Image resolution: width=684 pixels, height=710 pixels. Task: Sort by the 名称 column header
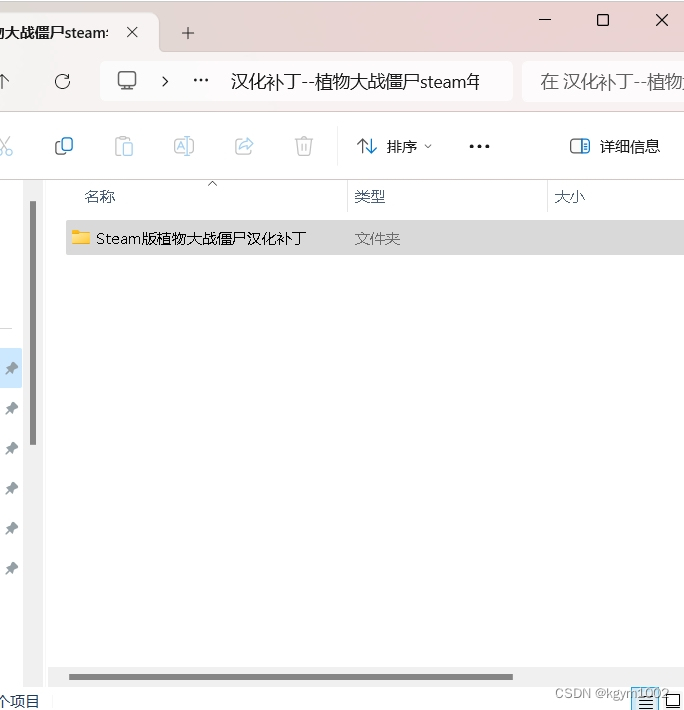[100, 197]
